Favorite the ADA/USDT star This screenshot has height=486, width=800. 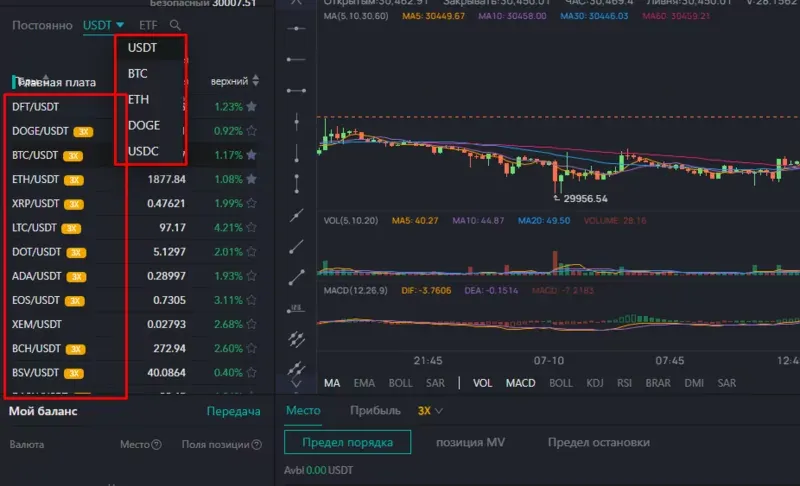(x=252, y=276)
